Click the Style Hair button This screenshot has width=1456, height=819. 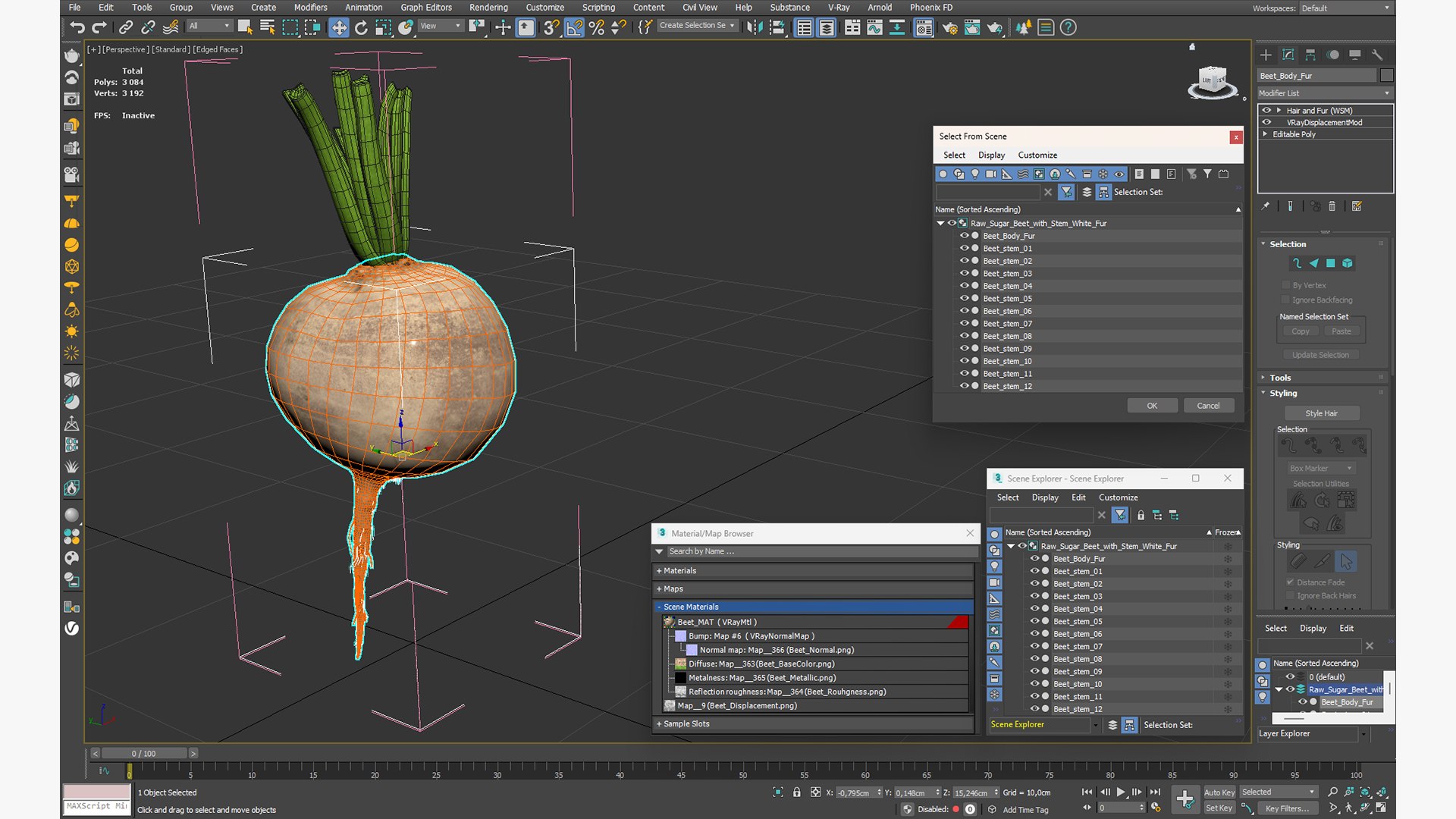click(1321, 413)
